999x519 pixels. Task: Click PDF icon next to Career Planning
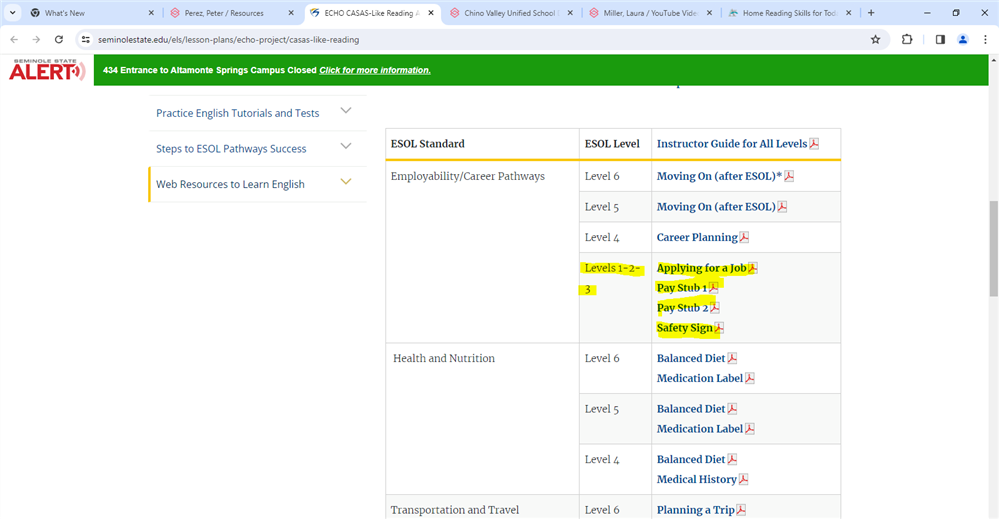click(744, 237)
